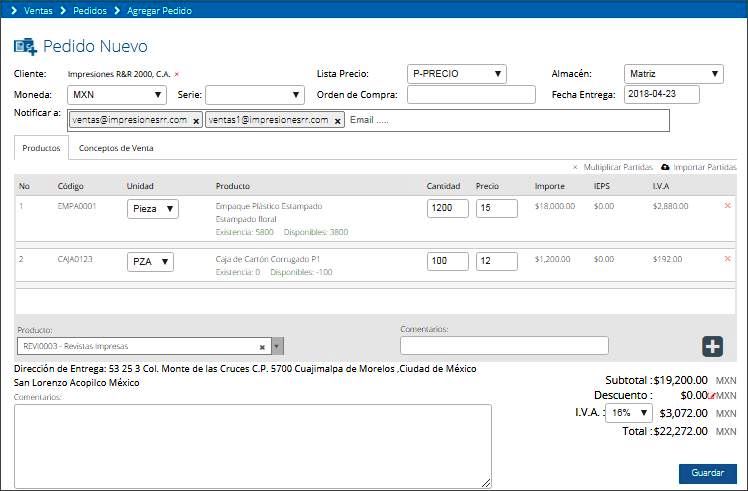The height and width of the screenshot is (491, 748).
Task: Click Disponibles: -100 stock text
Action: (x=301, y=272)
